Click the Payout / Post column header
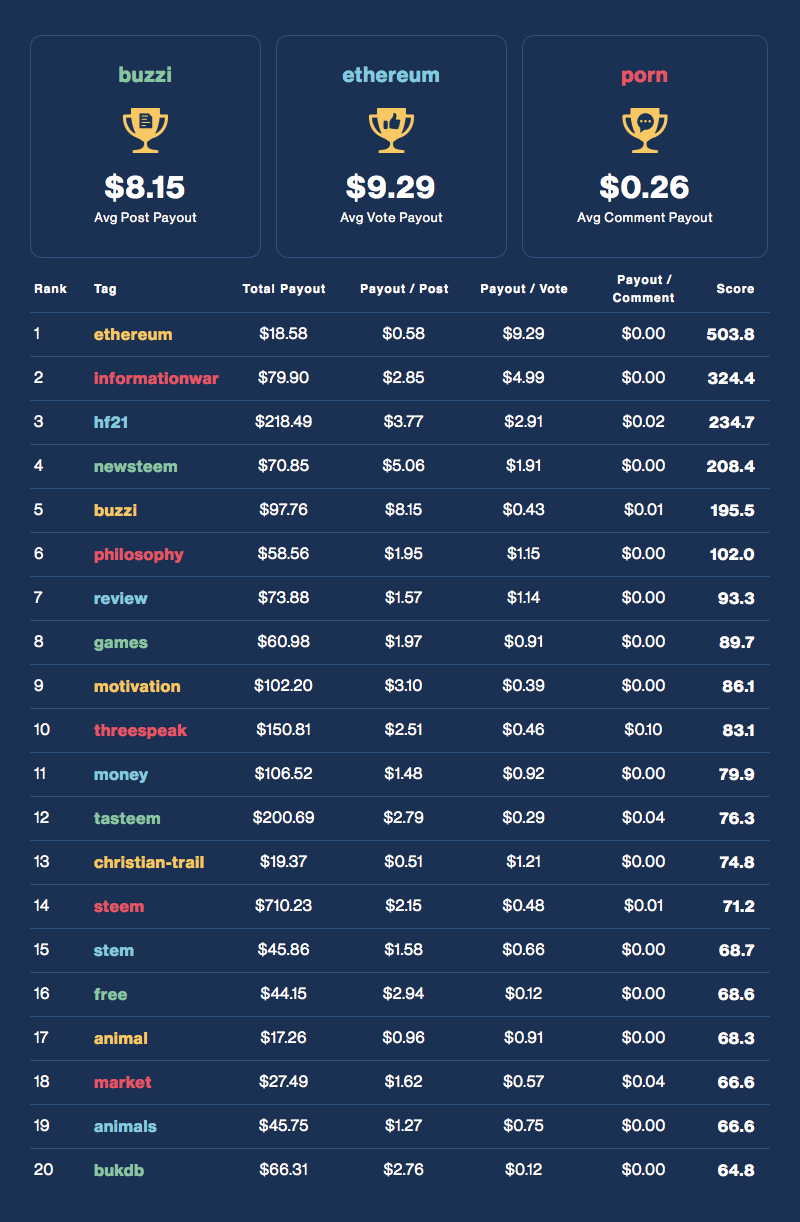 click(404, 289)
